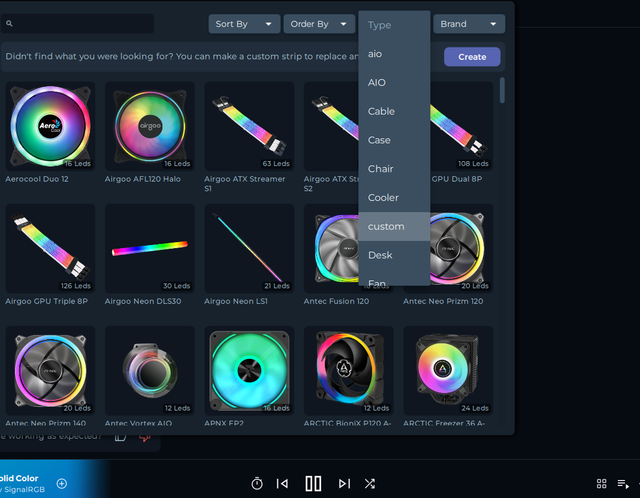Choose Desk from the Type list

pos(394,255)
